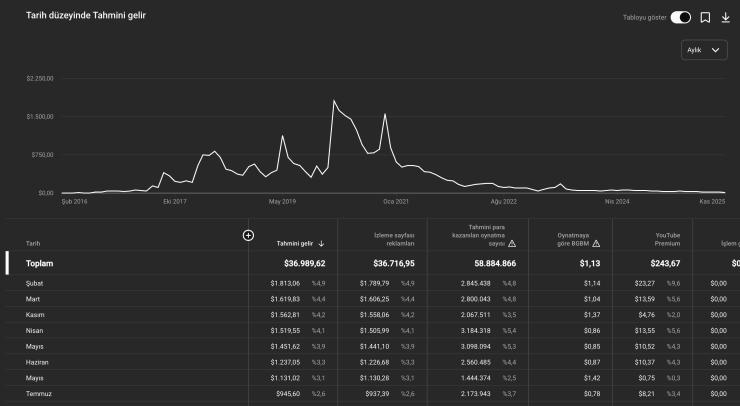The image size is (740, 406).
Task: Click warning triangle next to Oynatmaya göre BGBM
Action: [596, 243]
